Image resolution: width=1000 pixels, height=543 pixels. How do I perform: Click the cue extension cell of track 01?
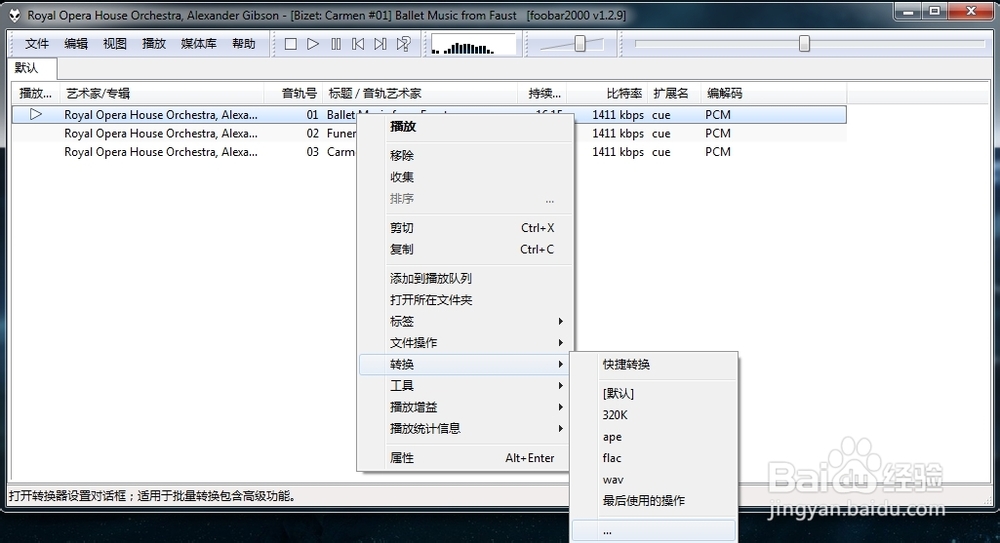[661, 115]
